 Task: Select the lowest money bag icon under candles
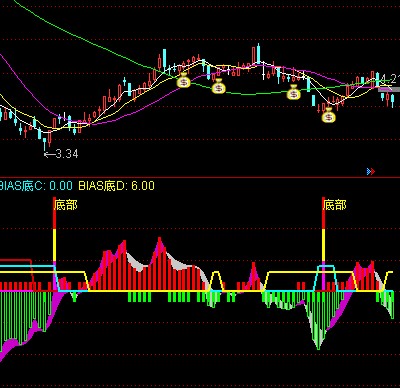coord(329,115)
